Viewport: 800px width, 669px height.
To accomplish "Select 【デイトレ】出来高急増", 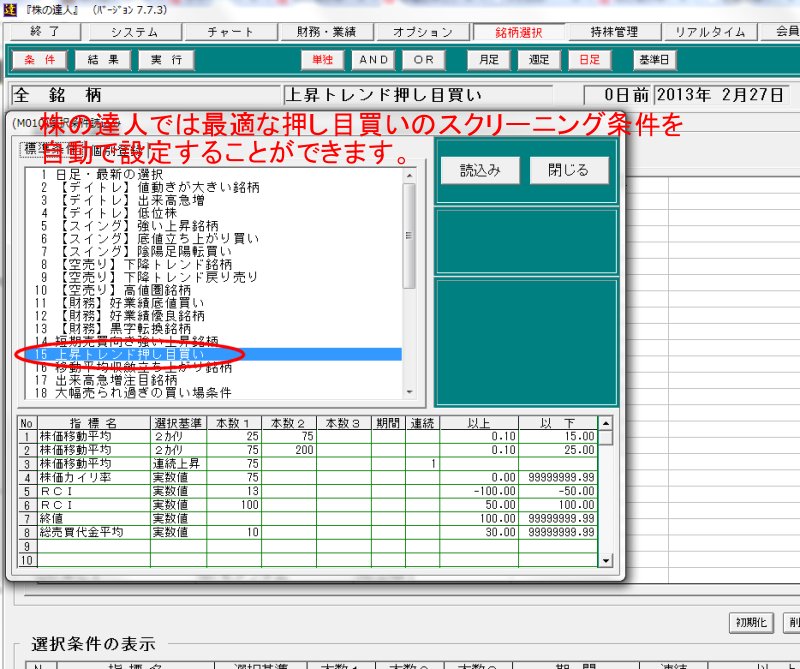I will [213, 200].
